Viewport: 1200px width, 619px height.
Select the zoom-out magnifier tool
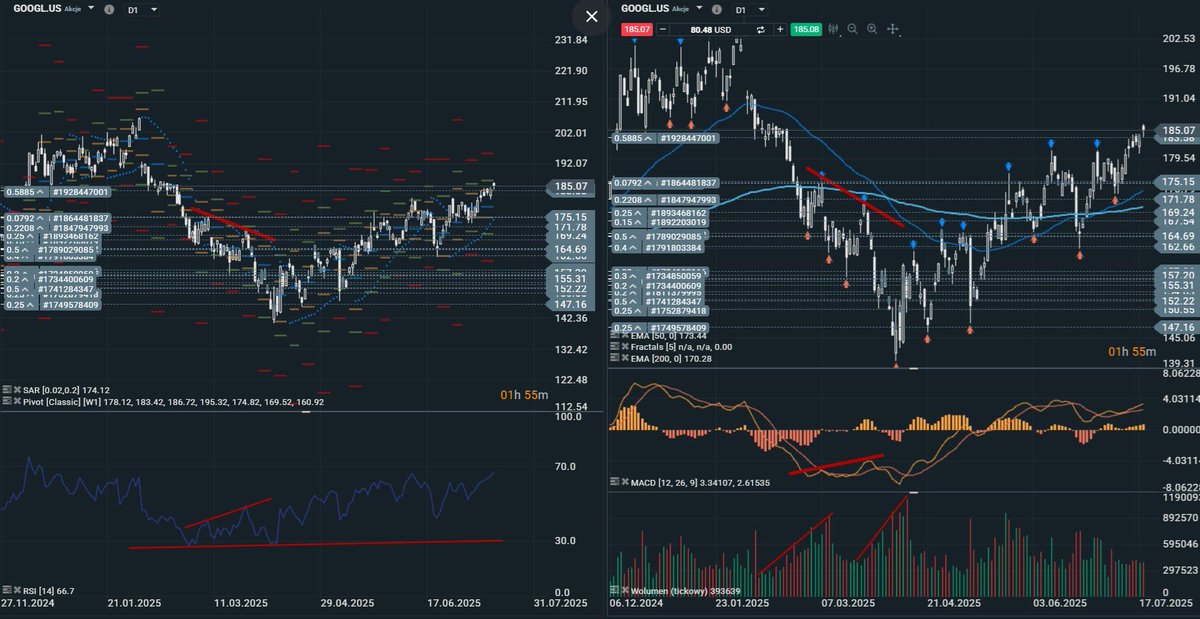851,29
